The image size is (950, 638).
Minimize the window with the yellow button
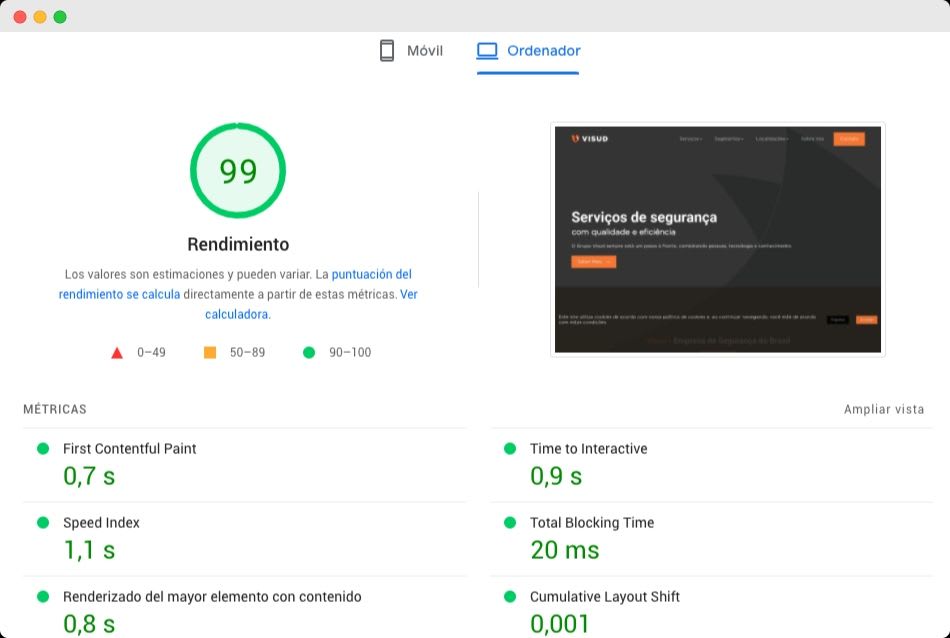(40, 17)
